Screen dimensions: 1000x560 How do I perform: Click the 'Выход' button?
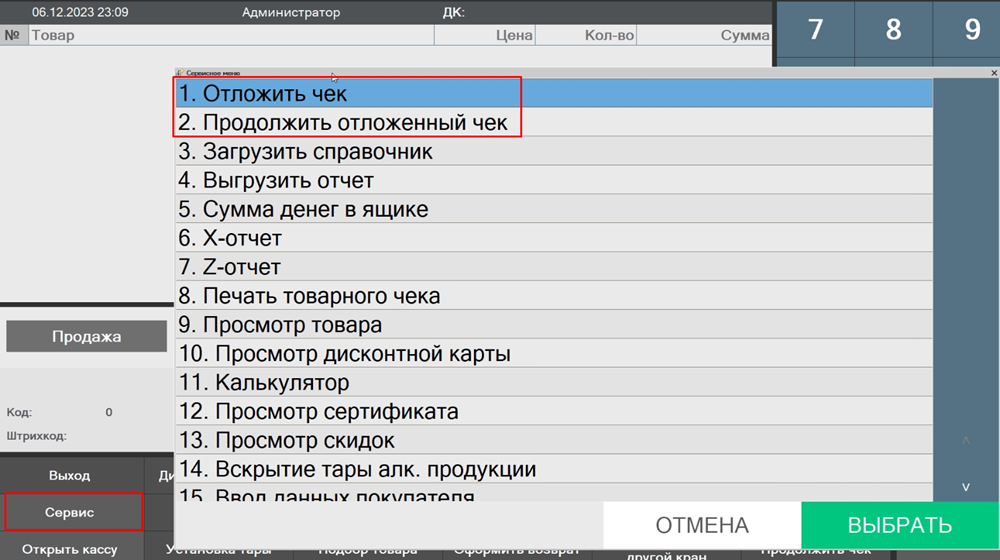point(70,475)
